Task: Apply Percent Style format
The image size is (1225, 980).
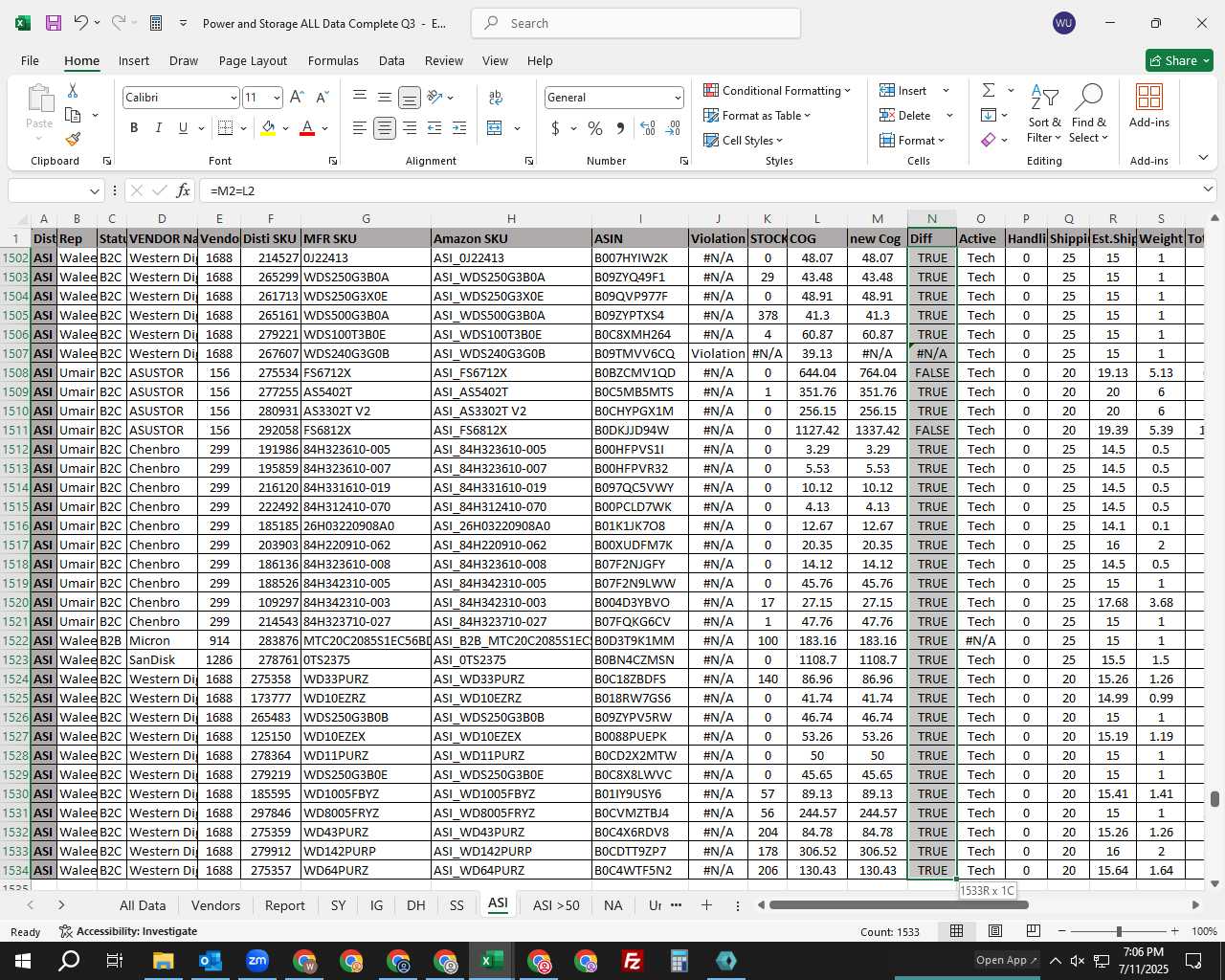Action: click(595, 128)
